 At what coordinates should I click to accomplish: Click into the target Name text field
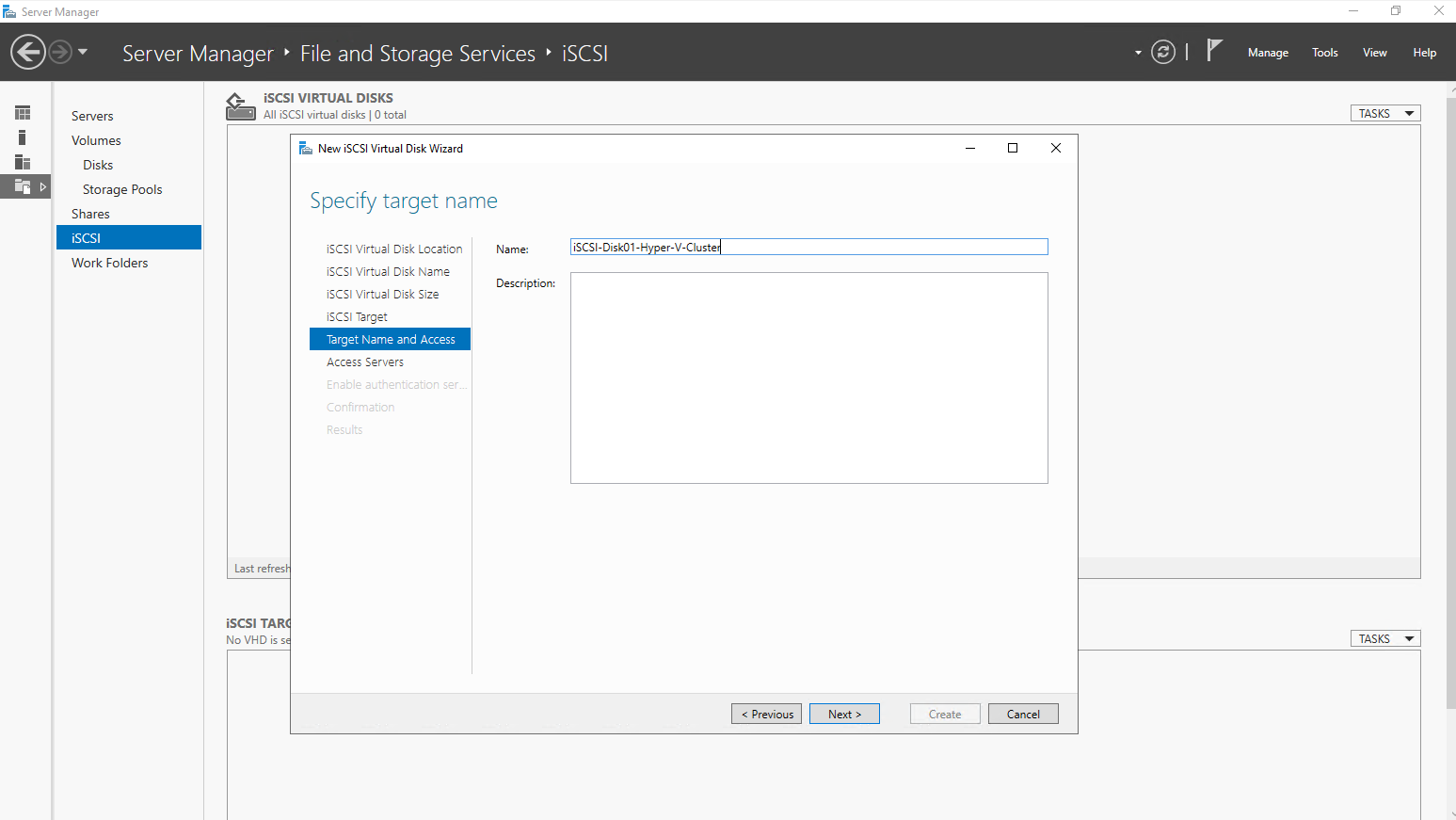click(x=808, y=247)
